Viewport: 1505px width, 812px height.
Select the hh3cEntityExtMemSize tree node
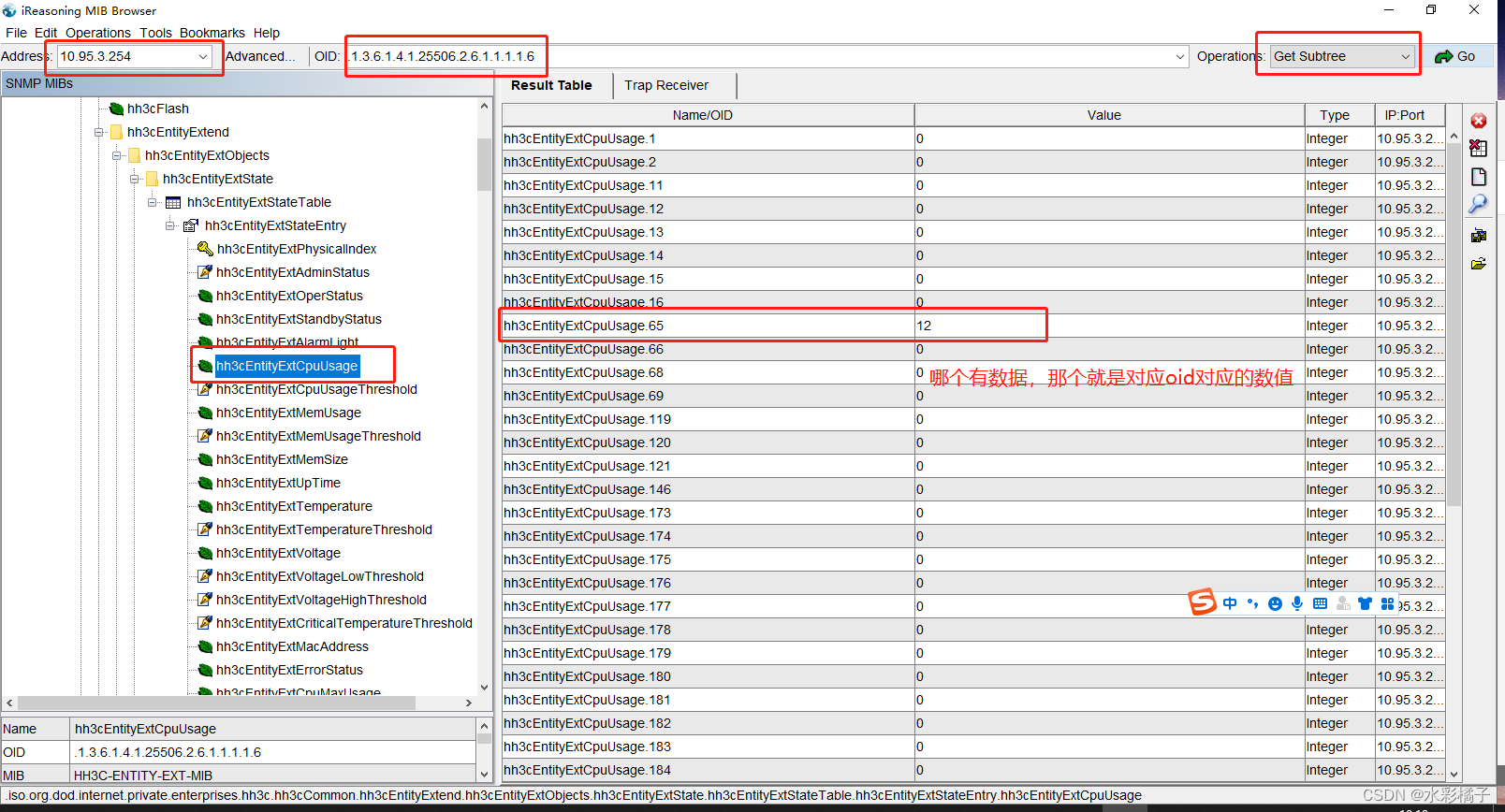(x=282, y=459)
